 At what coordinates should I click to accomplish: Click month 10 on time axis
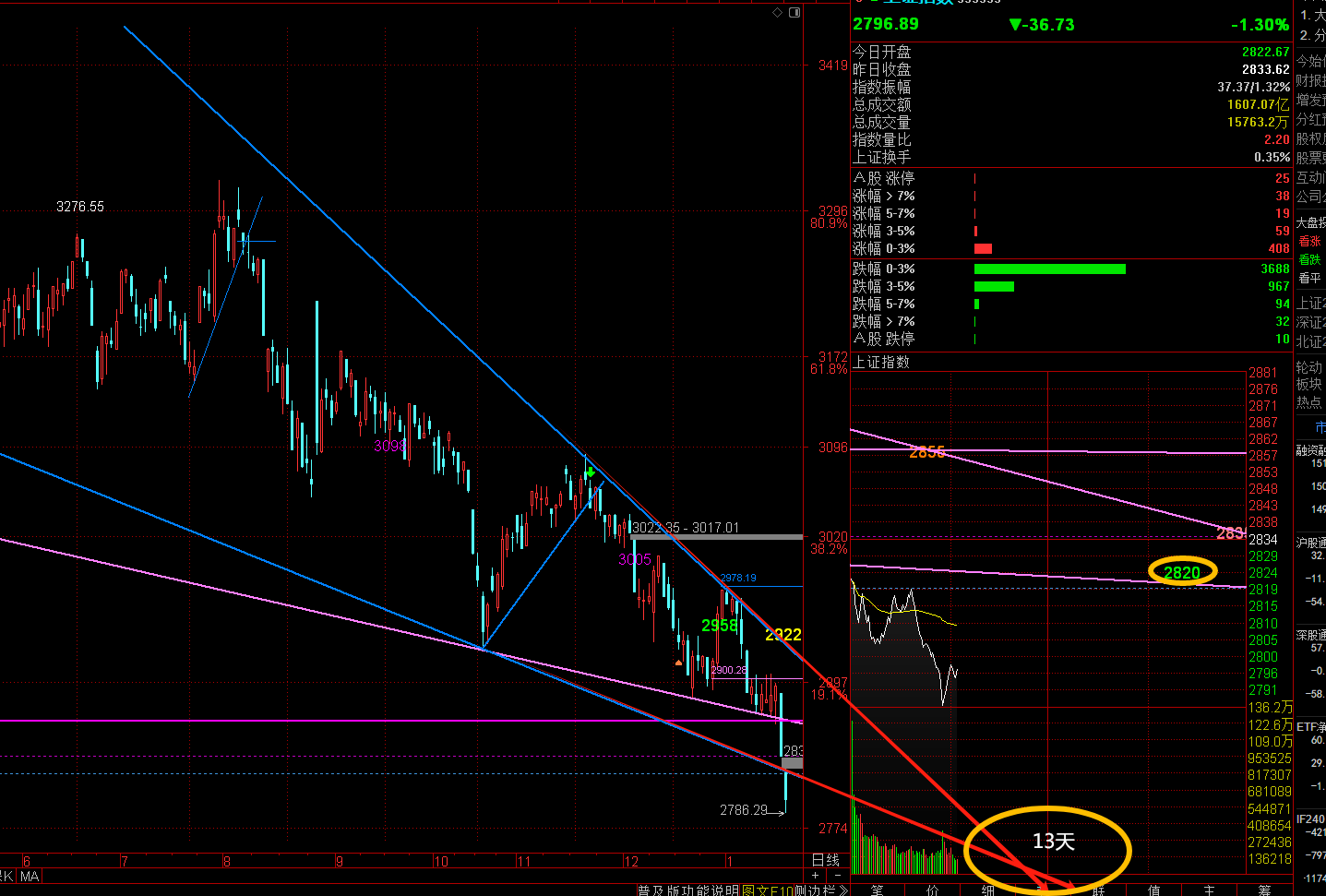tap(441, 862)
